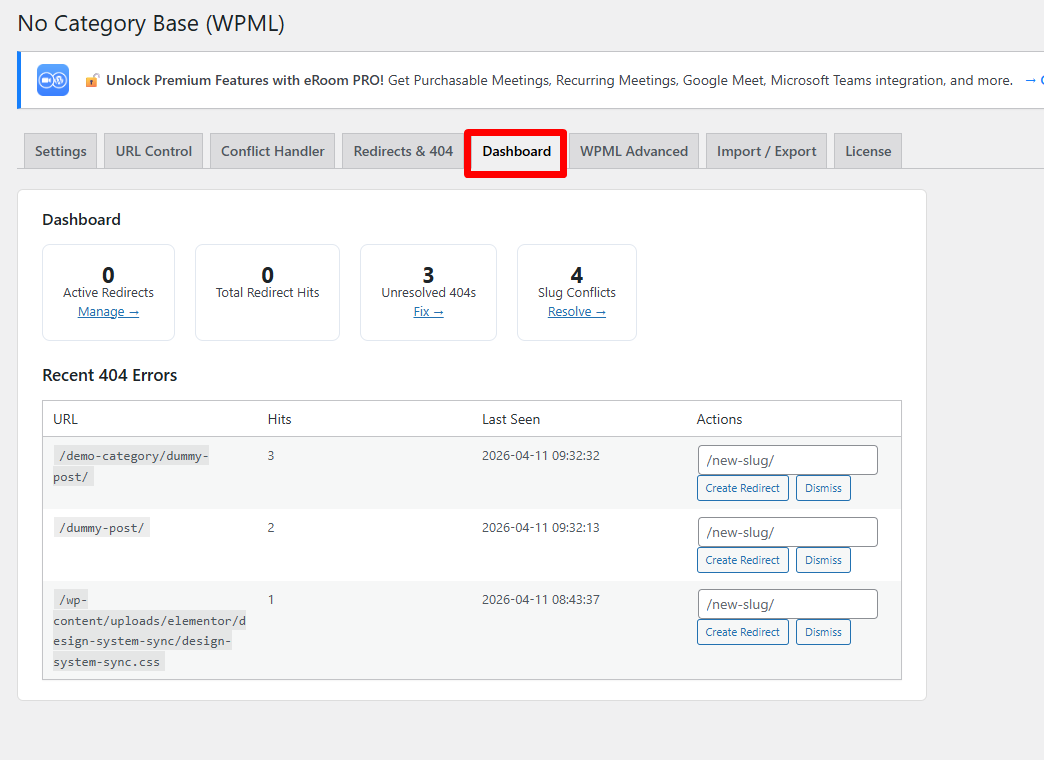Open the Conflict Handler tab
This screenshot has height=760, width=1044.
[272, 151]
